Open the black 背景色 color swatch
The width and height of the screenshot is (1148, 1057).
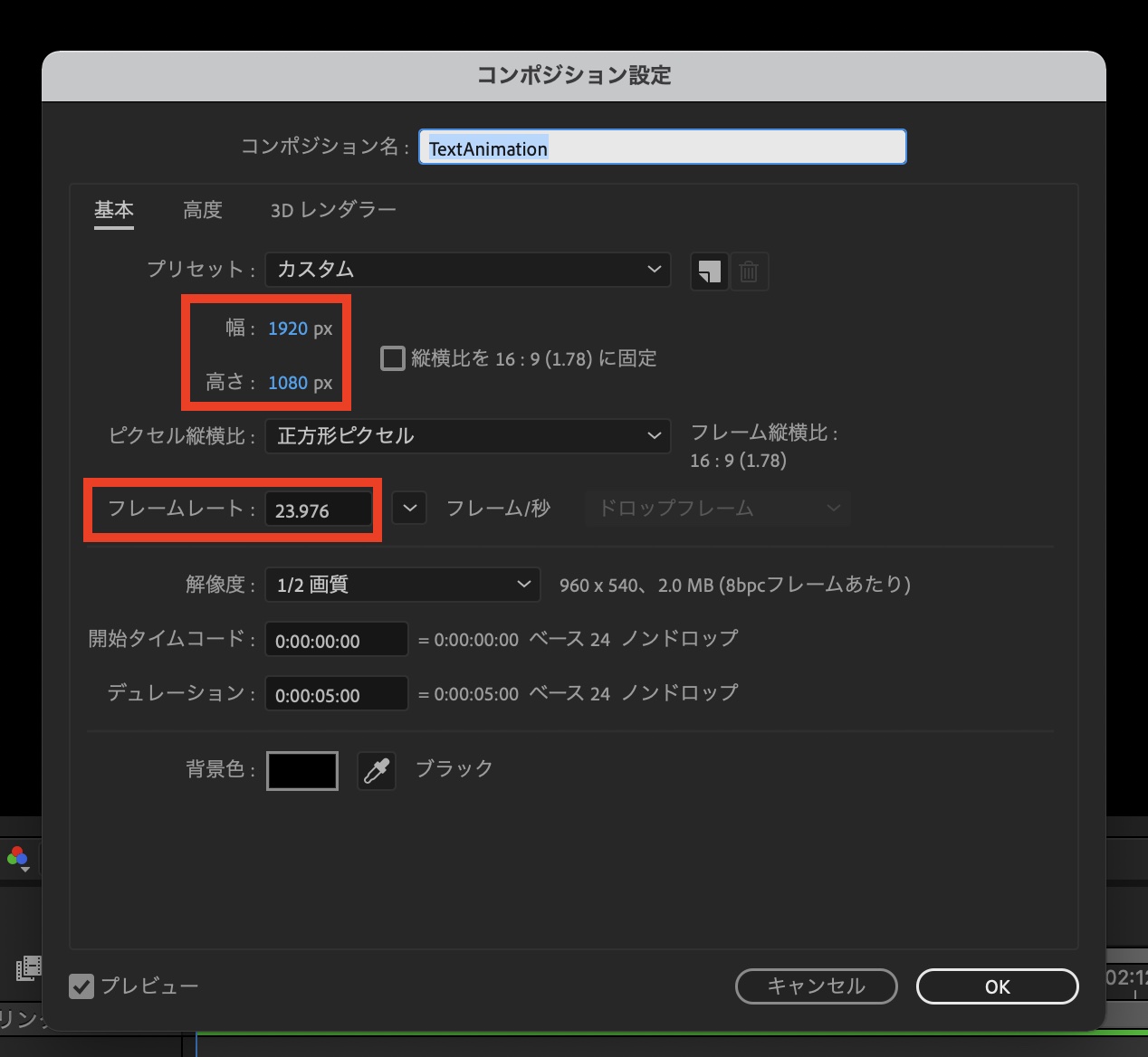(302, 771)
